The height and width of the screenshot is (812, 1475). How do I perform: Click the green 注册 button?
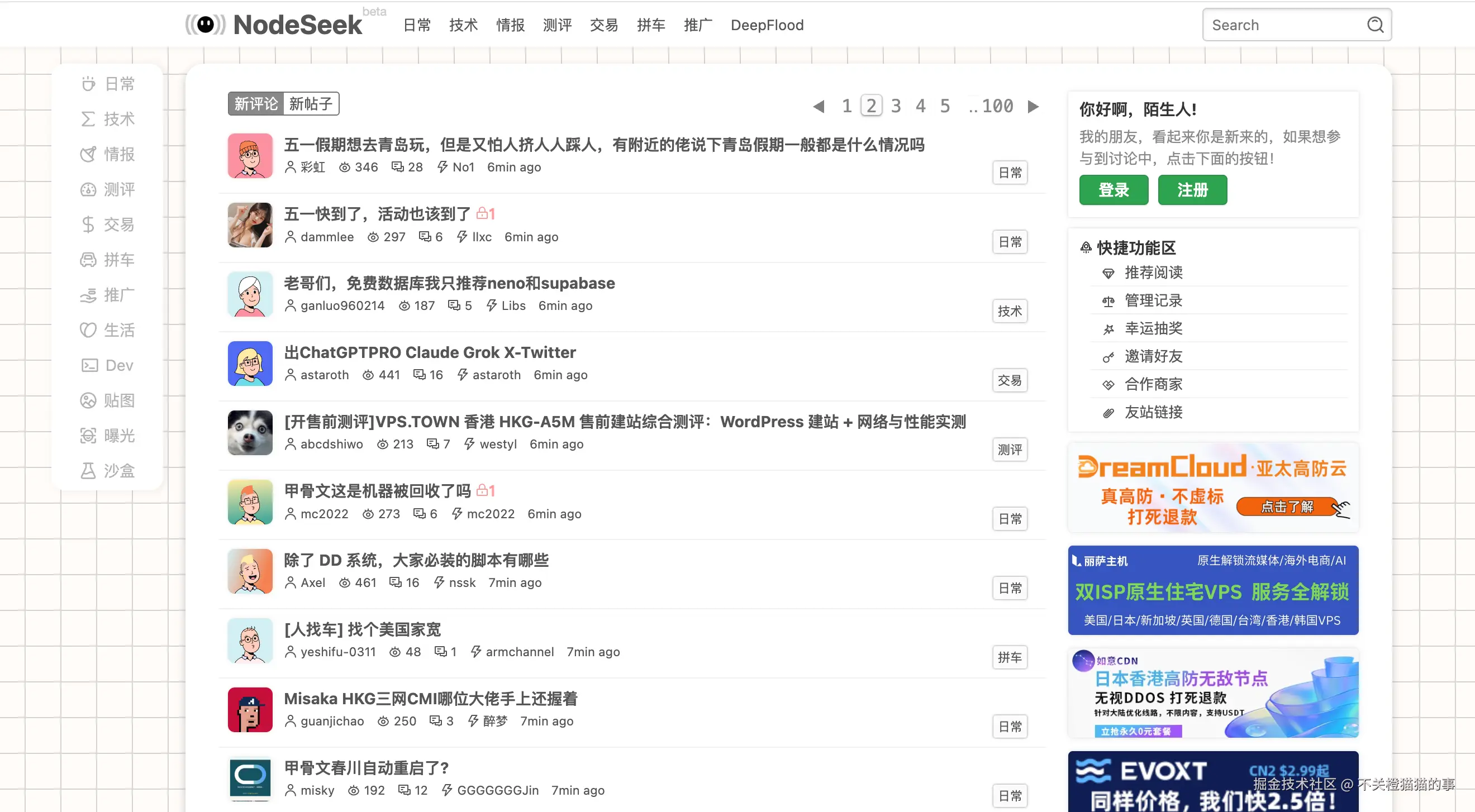tap(1193, 190)
